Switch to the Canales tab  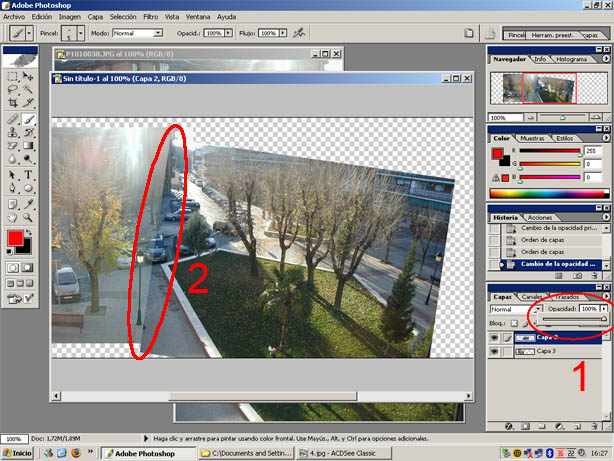coord(533,297)
